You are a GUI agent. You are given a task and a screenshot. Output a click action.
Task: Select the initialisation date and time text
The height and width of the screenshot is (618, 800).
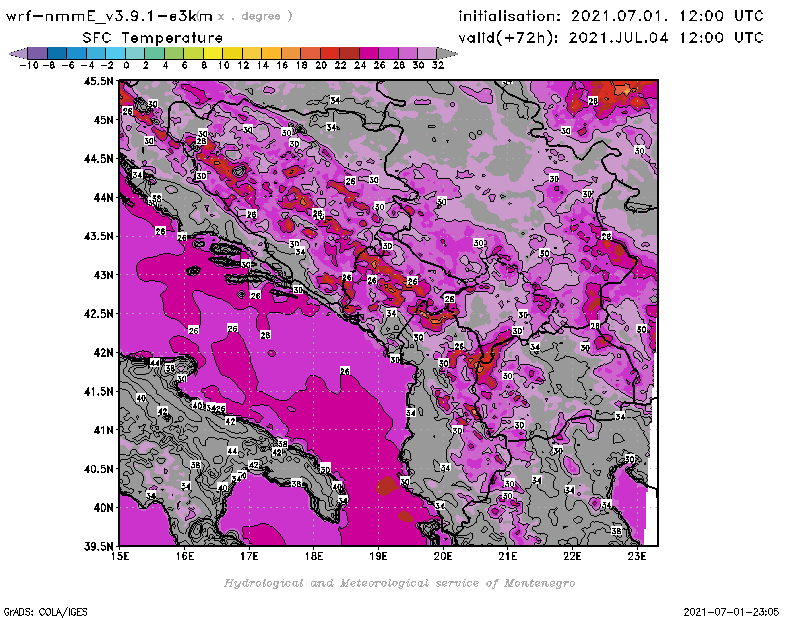tap(611, 16)
